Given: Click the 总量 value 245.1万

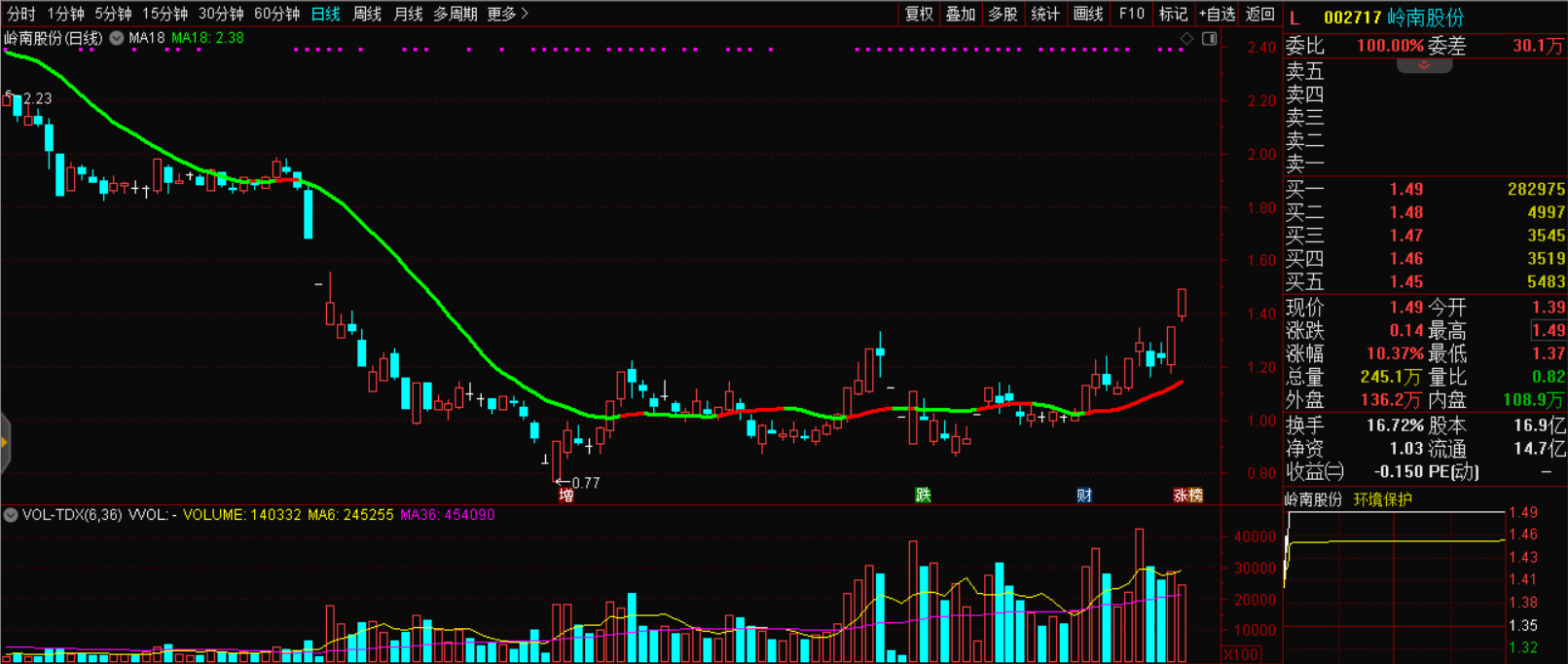Looking at the screenshot, I should [x=1392, y=377].
